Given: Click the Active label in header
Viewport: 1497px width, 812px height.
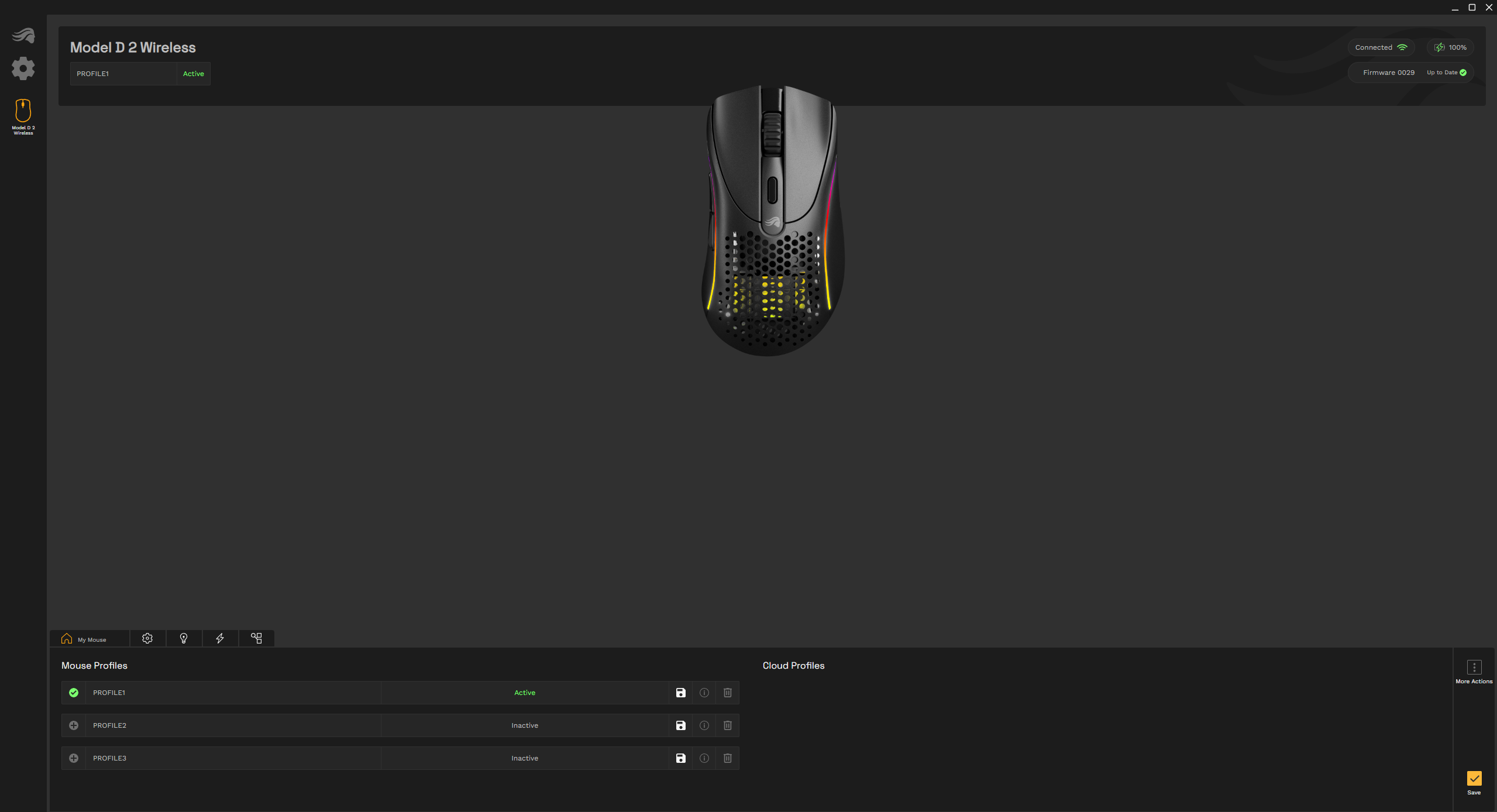Looking at the screenshot, I should click(x=194, y=74).
